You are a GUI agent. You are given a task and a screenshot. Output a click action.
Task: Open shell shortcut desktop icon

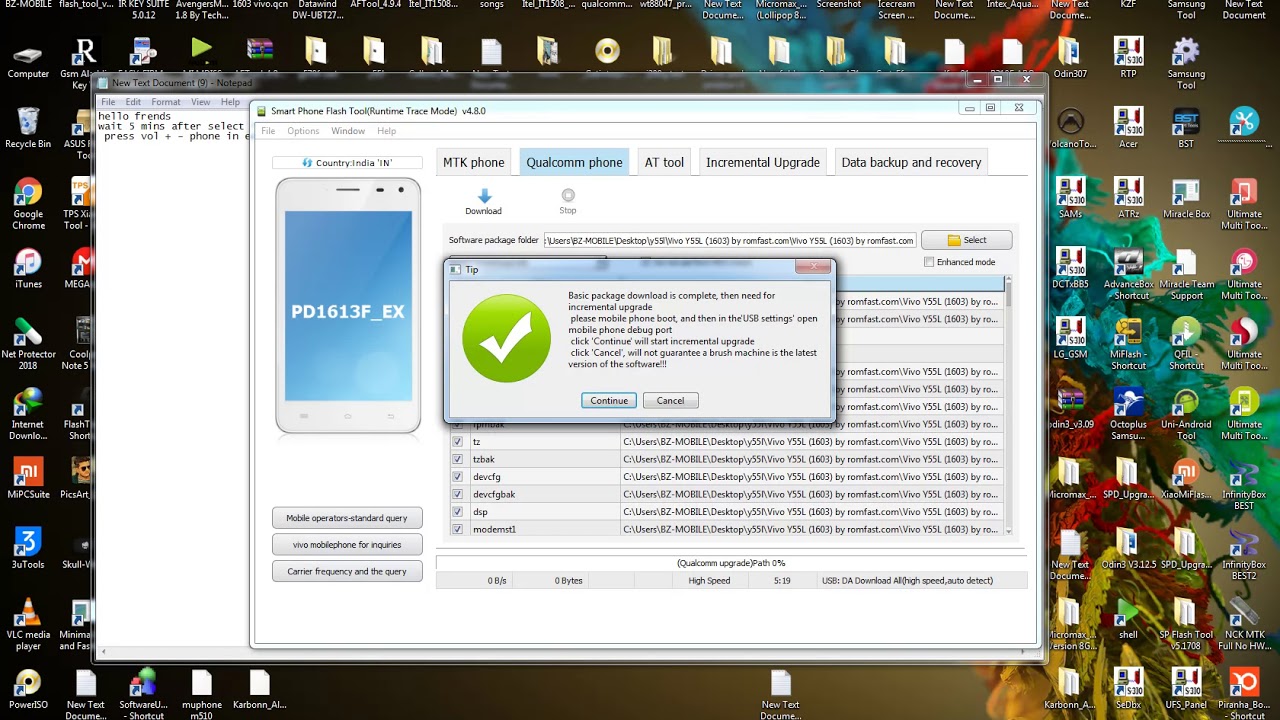(x=1128, y=618)
